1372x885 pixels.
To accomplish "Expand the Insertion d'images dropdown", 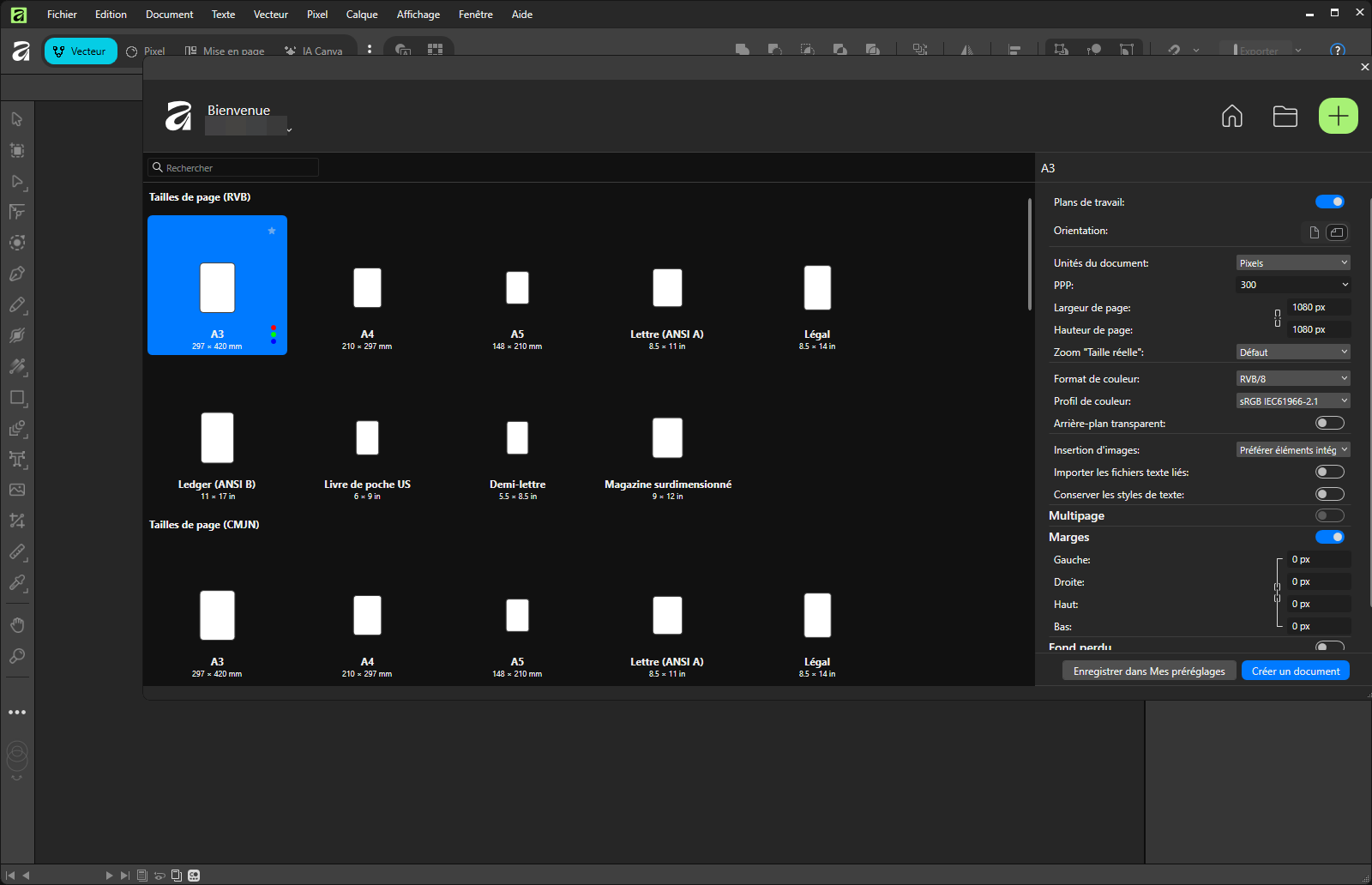I will coord(1294,449).
